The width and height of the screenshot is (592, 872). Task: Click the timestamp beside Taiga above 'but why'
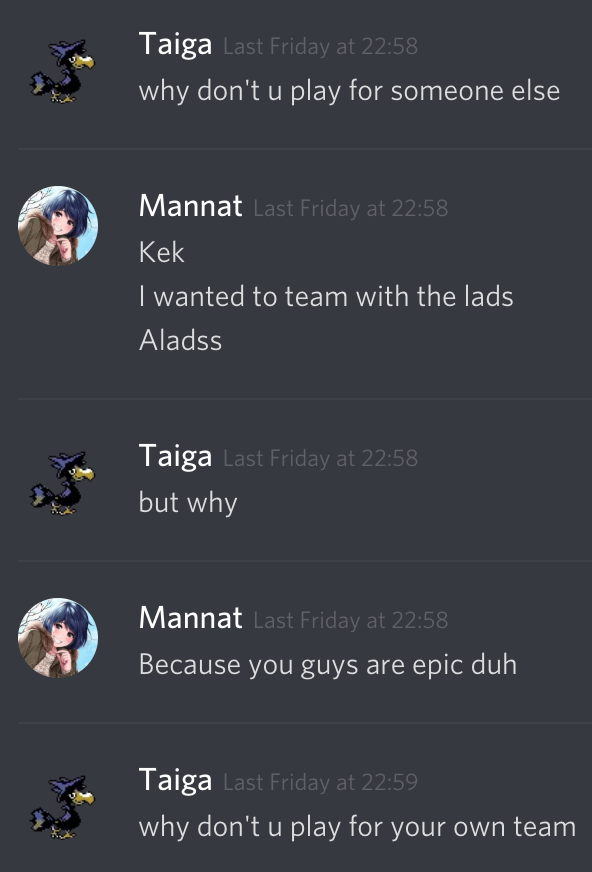coord(321,459)
